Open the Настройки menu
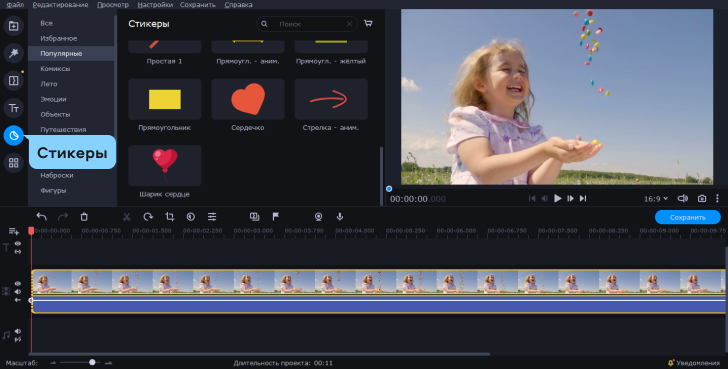728x369 pixels. tap(155, 5)
